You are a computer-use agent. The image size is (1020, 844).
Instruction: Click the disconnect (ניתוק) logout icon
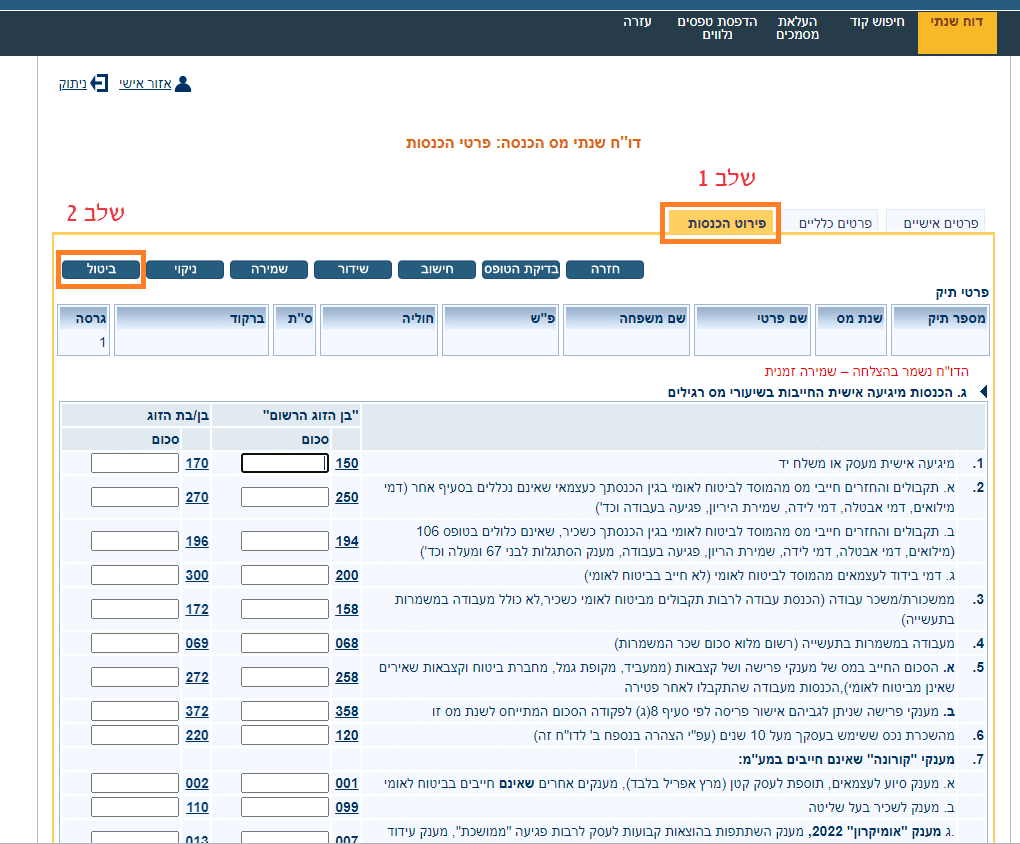point(99,84)
